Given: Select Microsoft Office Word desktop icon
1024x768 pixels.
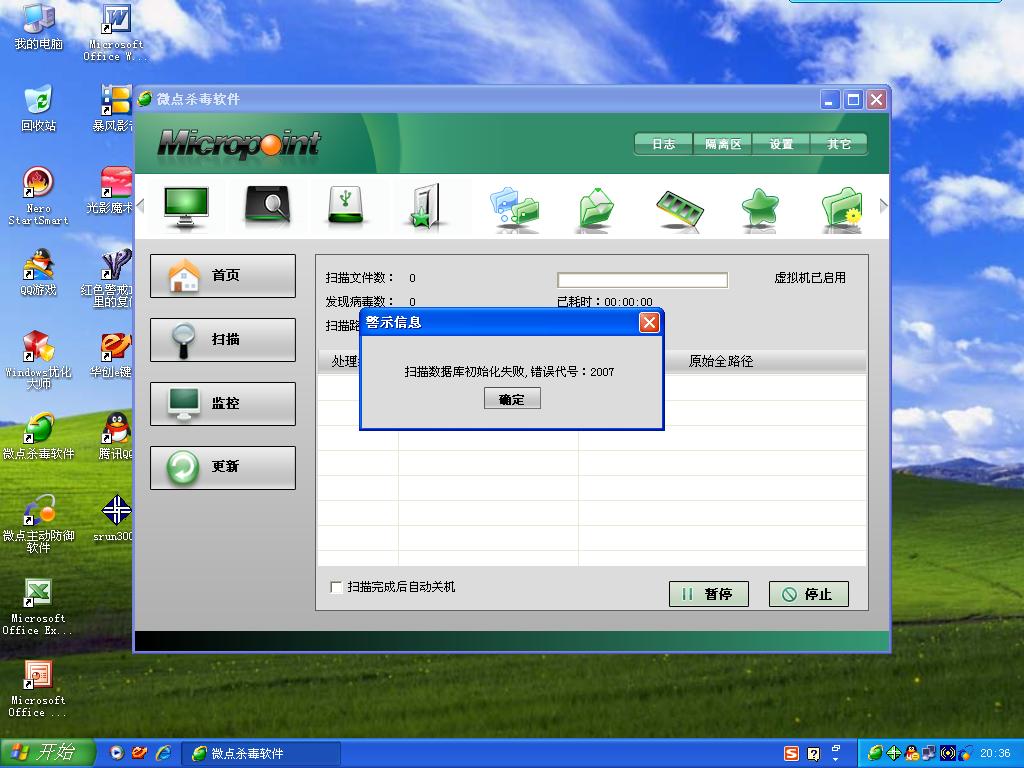Looking at the screenshot, I should pos(116,33).
